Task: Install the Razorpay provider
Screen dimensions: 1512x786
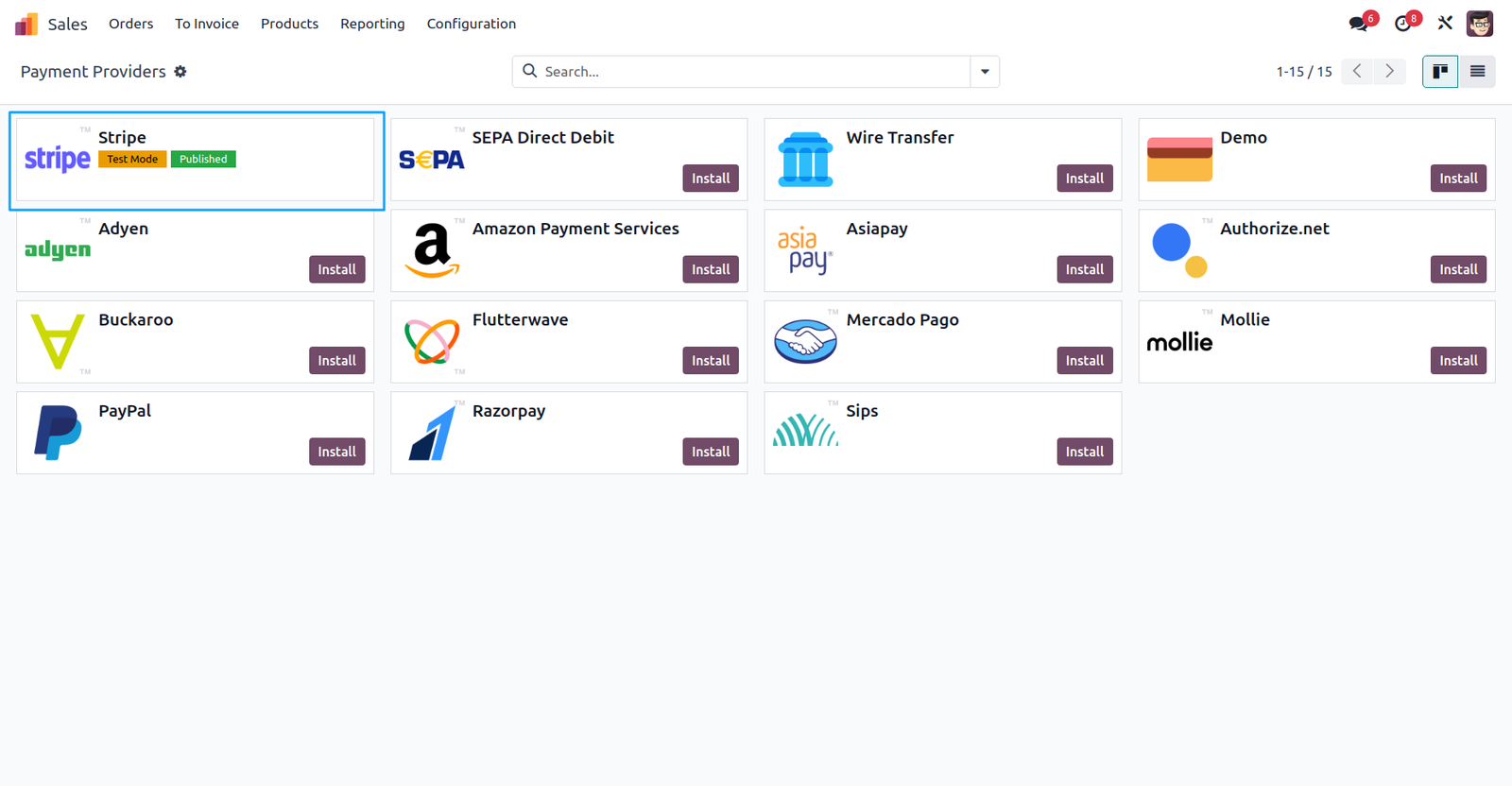Action: [x=711, y=452]
